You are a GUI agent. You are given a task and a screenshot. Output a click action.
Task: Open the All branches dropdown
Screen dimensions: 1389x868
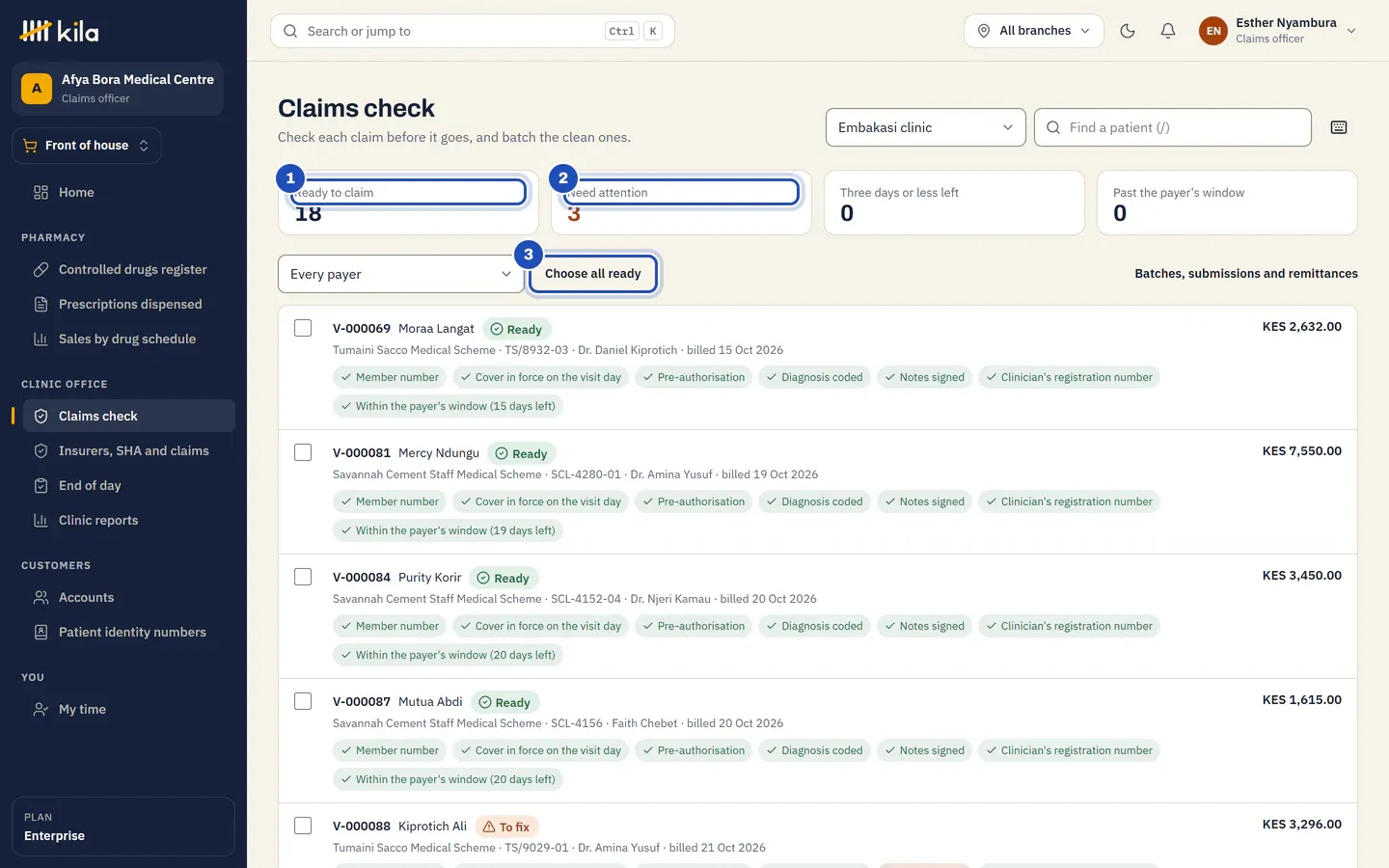(x=1034, y=31)
